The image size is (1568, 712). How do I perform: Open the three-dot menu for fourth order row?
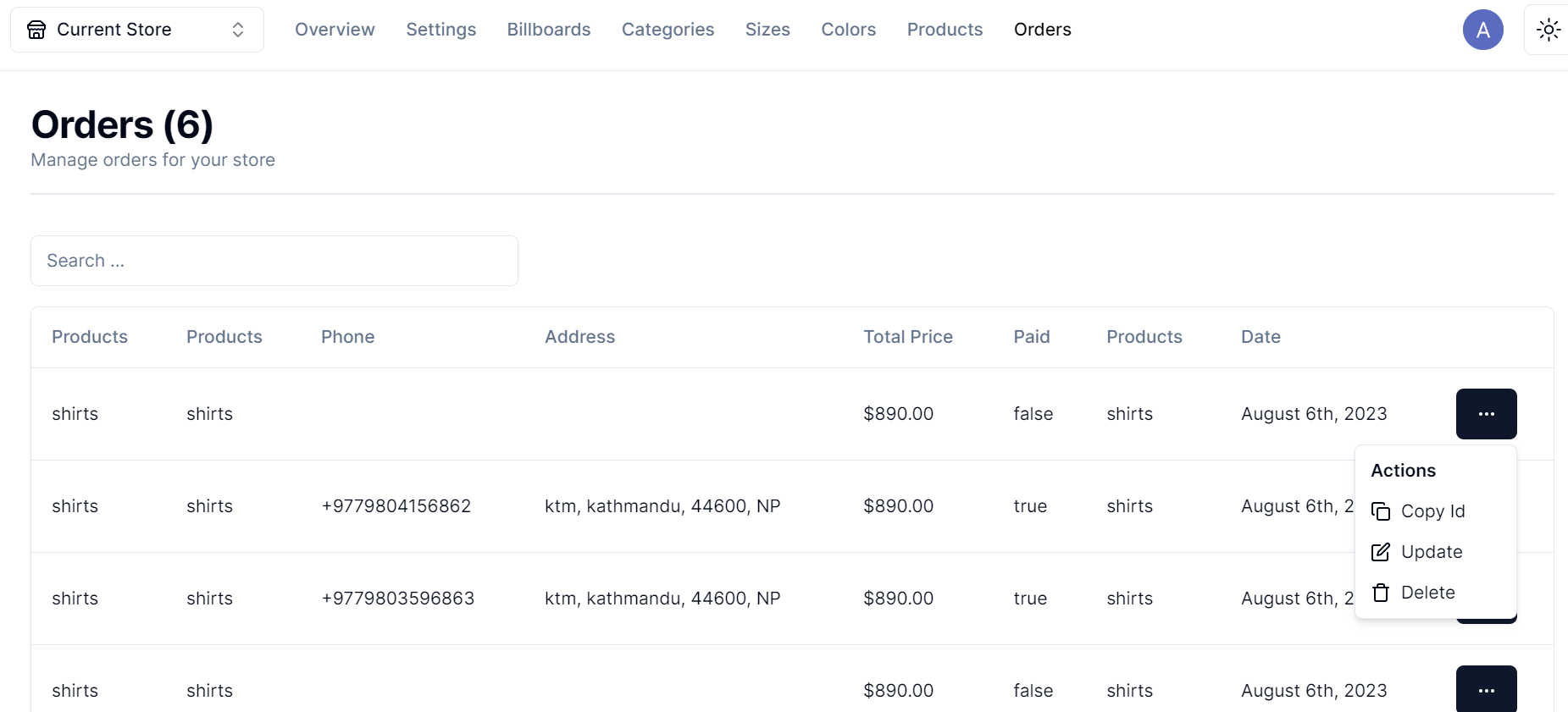pos(1486,690)
